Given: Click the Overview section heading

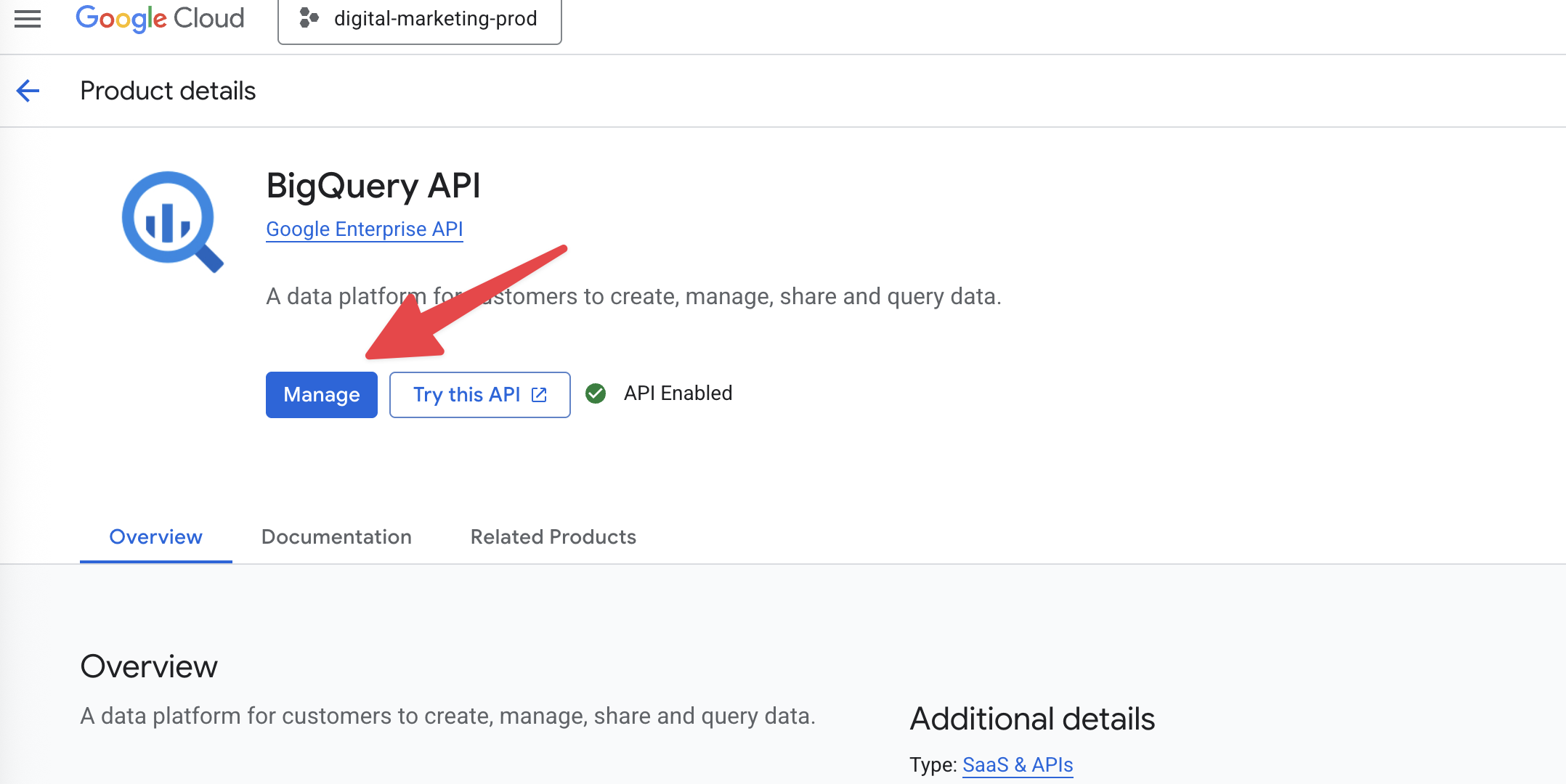Looking at the screenshot, I should click(x=149, y=666).
